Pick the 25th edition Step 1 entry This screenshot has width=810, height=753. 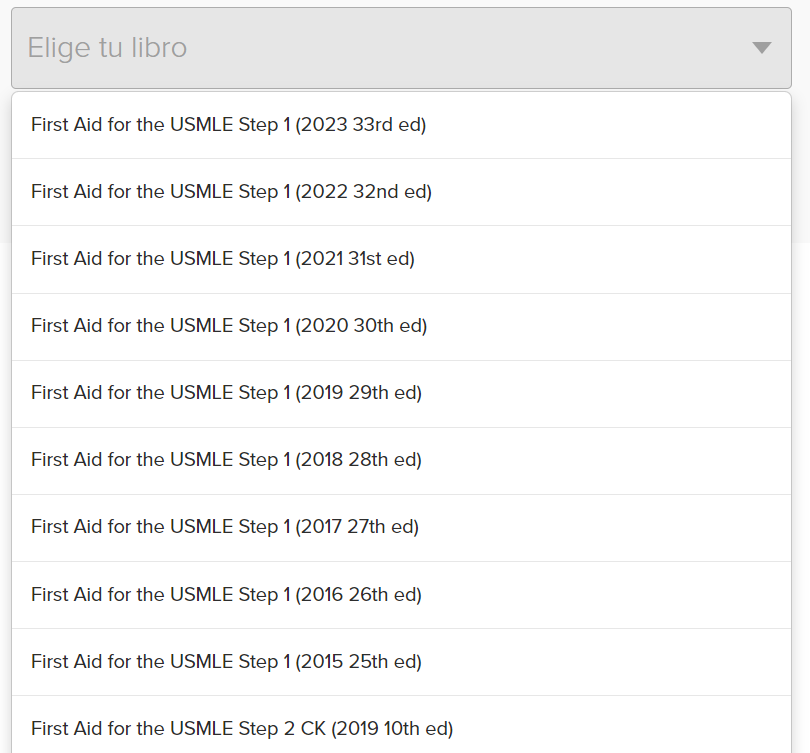226,661
